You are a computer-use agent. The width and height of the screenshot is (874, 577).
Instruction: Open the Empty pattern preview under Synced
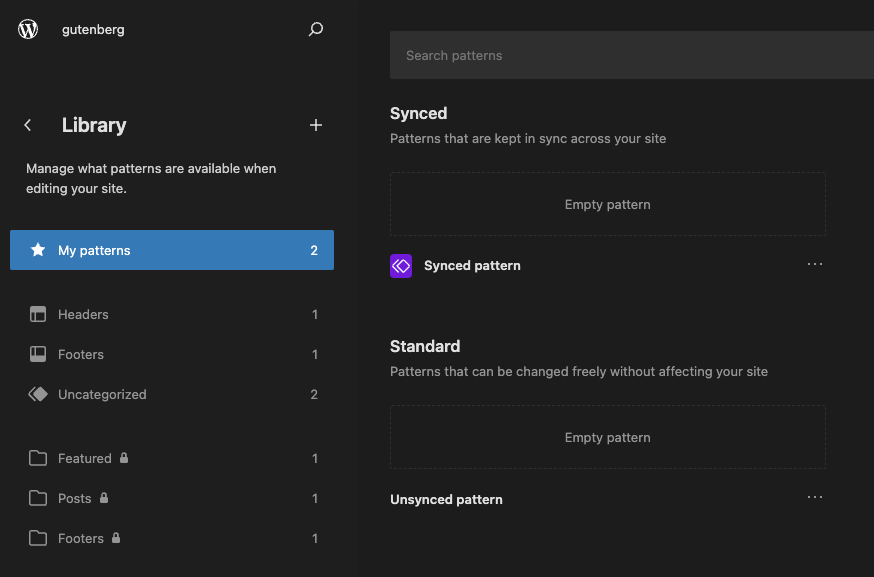pos(607,204)
